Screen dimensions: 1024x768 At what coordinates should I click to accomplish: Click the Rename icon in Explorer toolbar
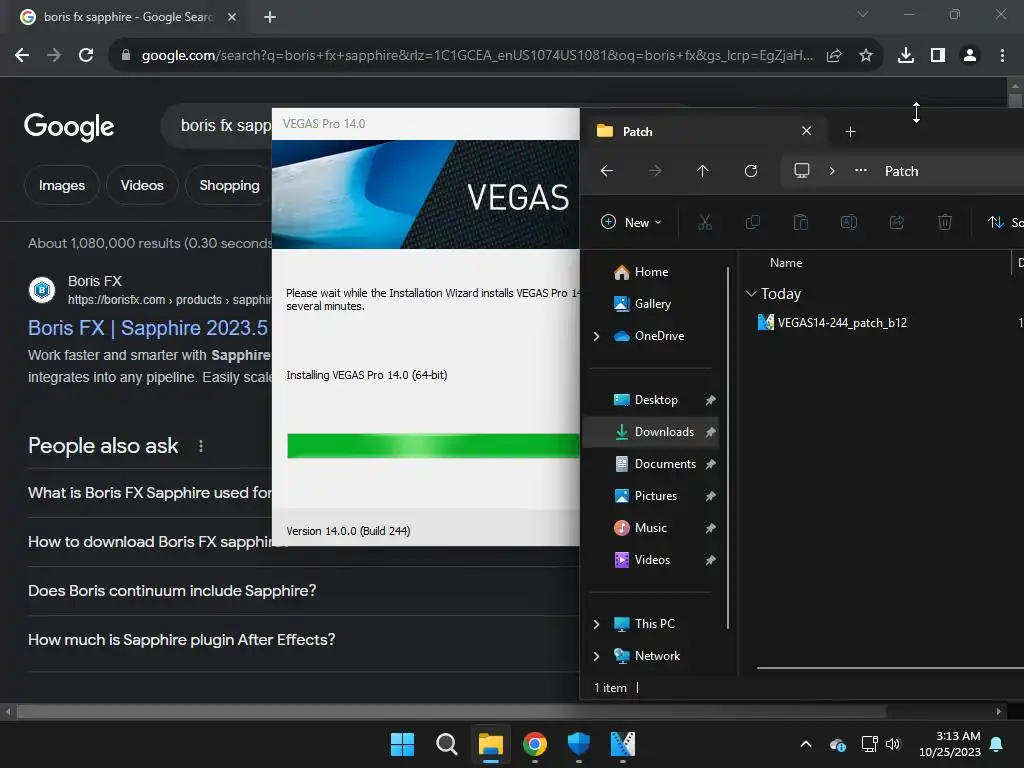point(849,223)
